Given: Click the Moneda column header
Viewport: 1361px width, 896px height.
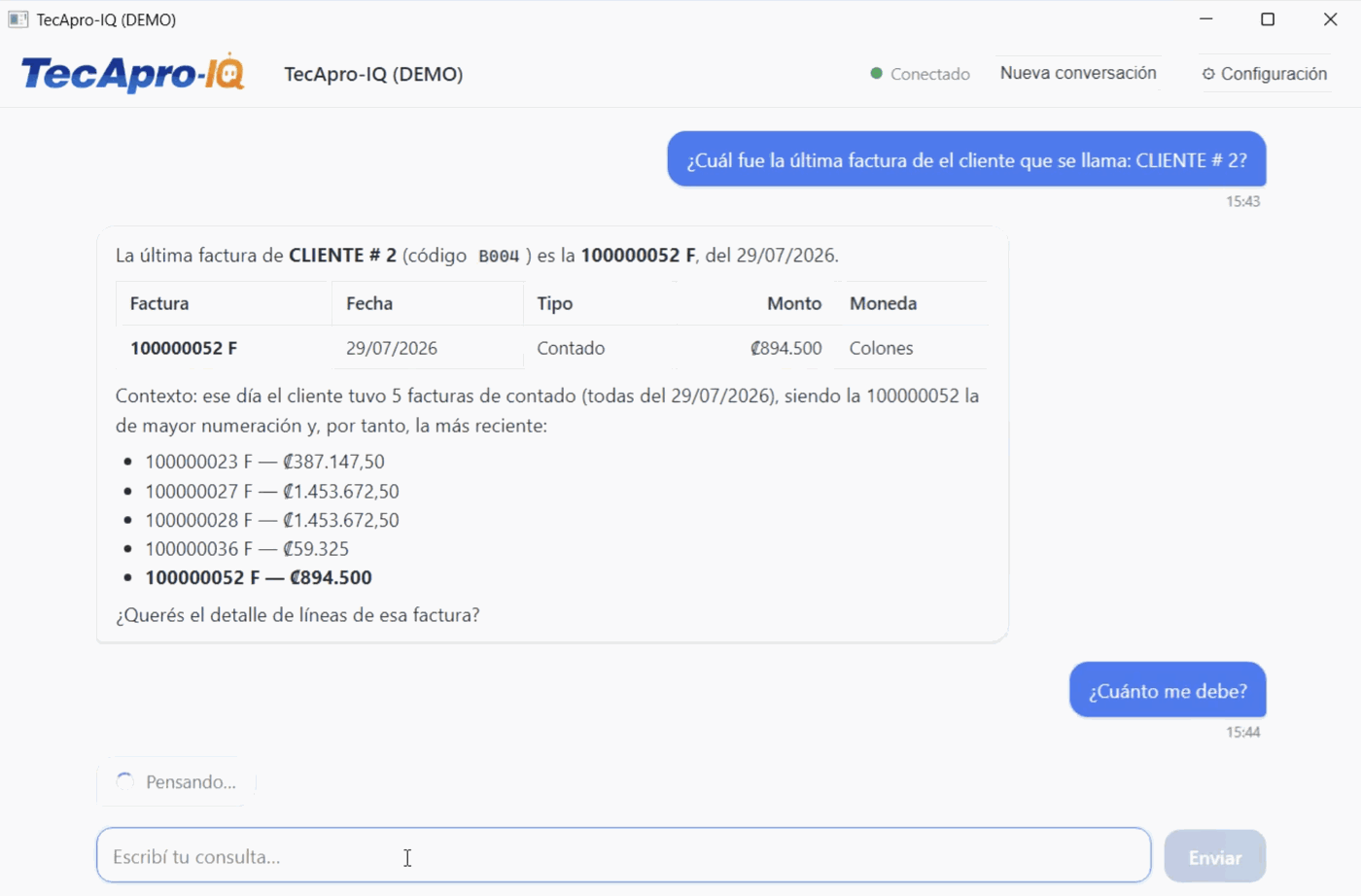Looking at the screenshot, I should (x=911, y=303).
